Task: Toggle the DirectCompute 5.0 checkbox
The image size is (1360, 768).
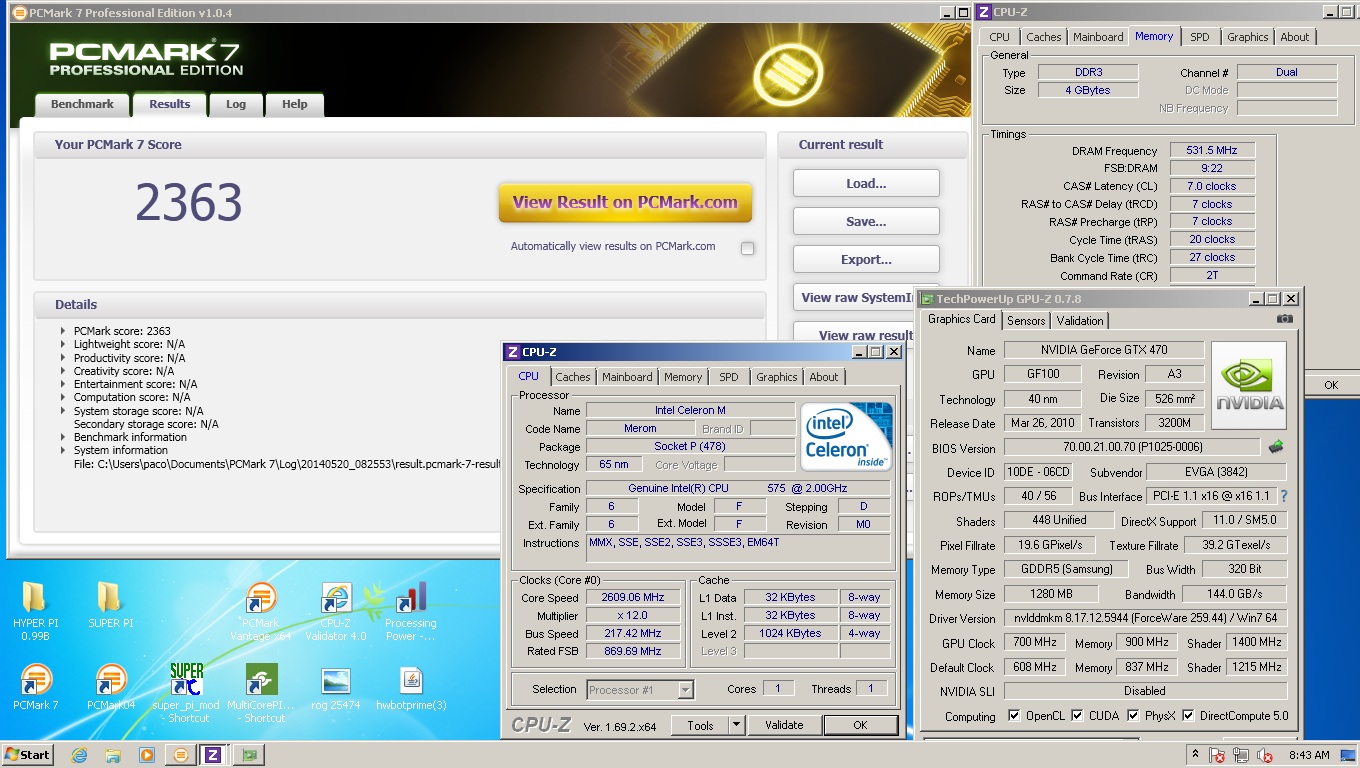Action: pyautogui.click(x=1188, y=716)
